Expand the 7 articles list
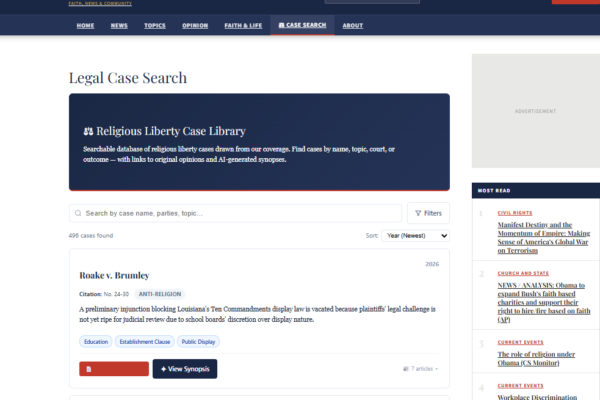This screenshot has width=600, height=400. [420, 369]
